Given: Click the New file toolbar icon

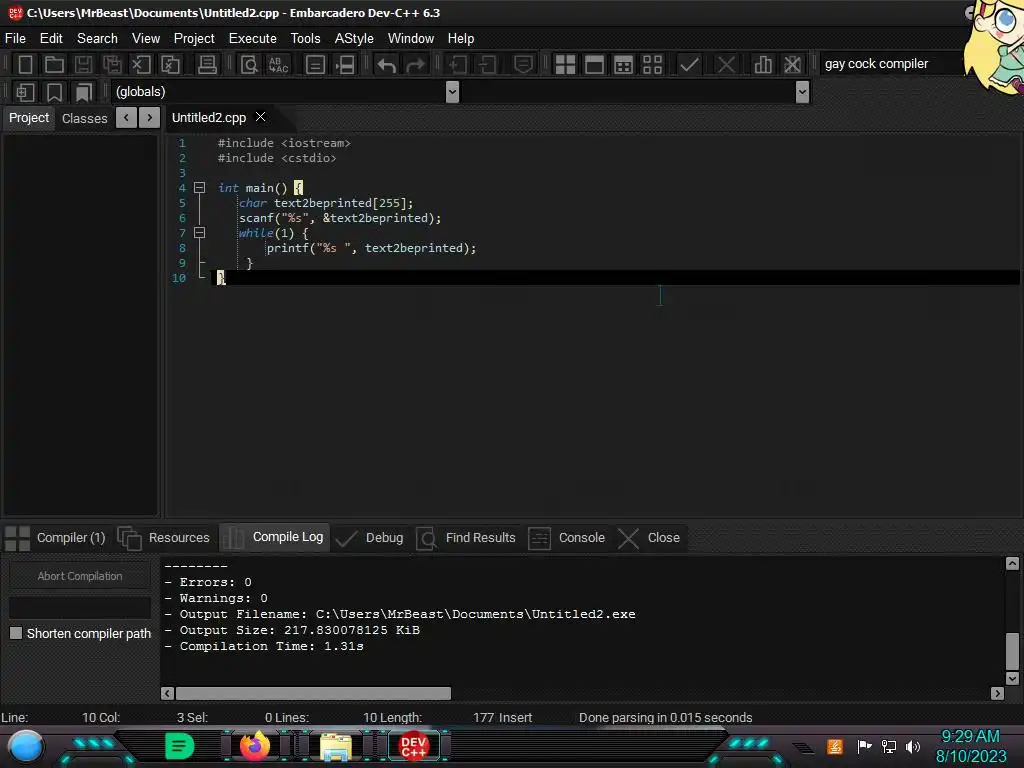Looking at the screenshot, I should [25, 64].
